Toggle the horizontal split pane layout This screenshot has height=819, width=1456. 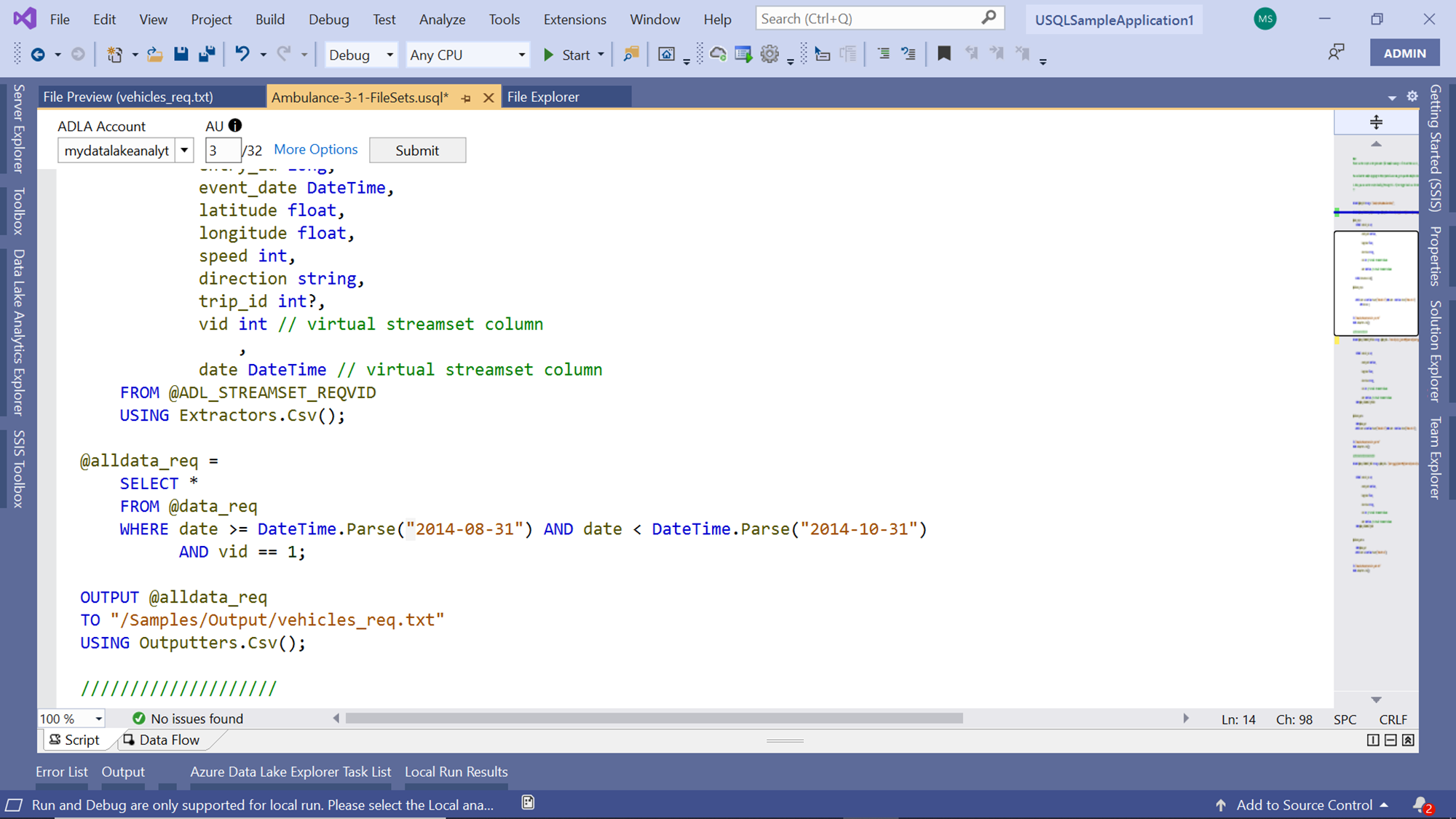[1390, 740]
